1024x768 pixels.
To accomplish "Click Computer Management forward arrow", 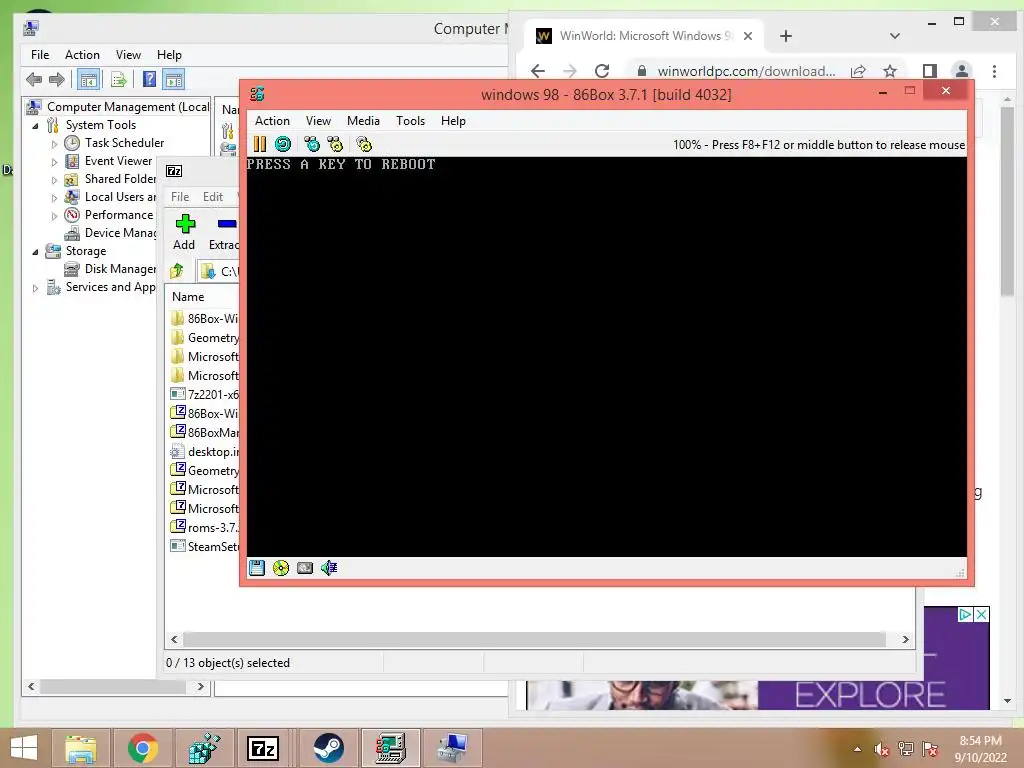I will point(57,80).
